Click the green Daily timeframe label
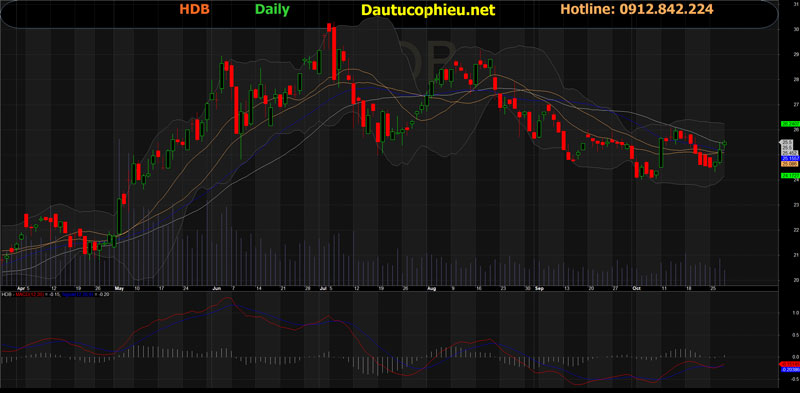Screen dimensions: 800x393 [272, 9]
